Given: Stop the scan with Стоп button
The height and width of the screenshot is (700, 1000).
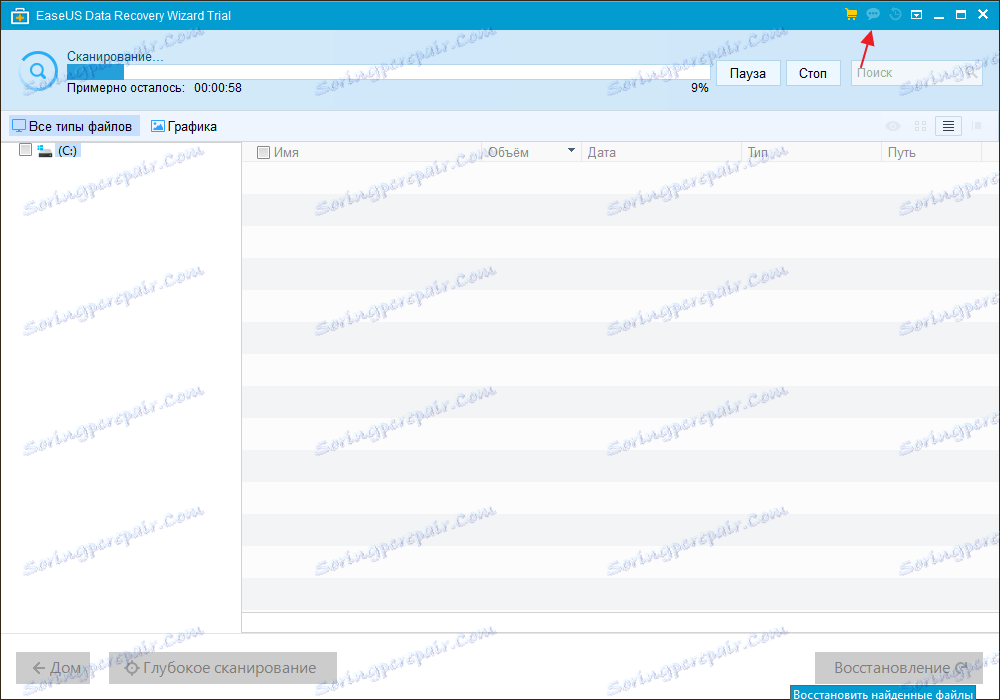Looking at the screenshot, I should (812, 73).
